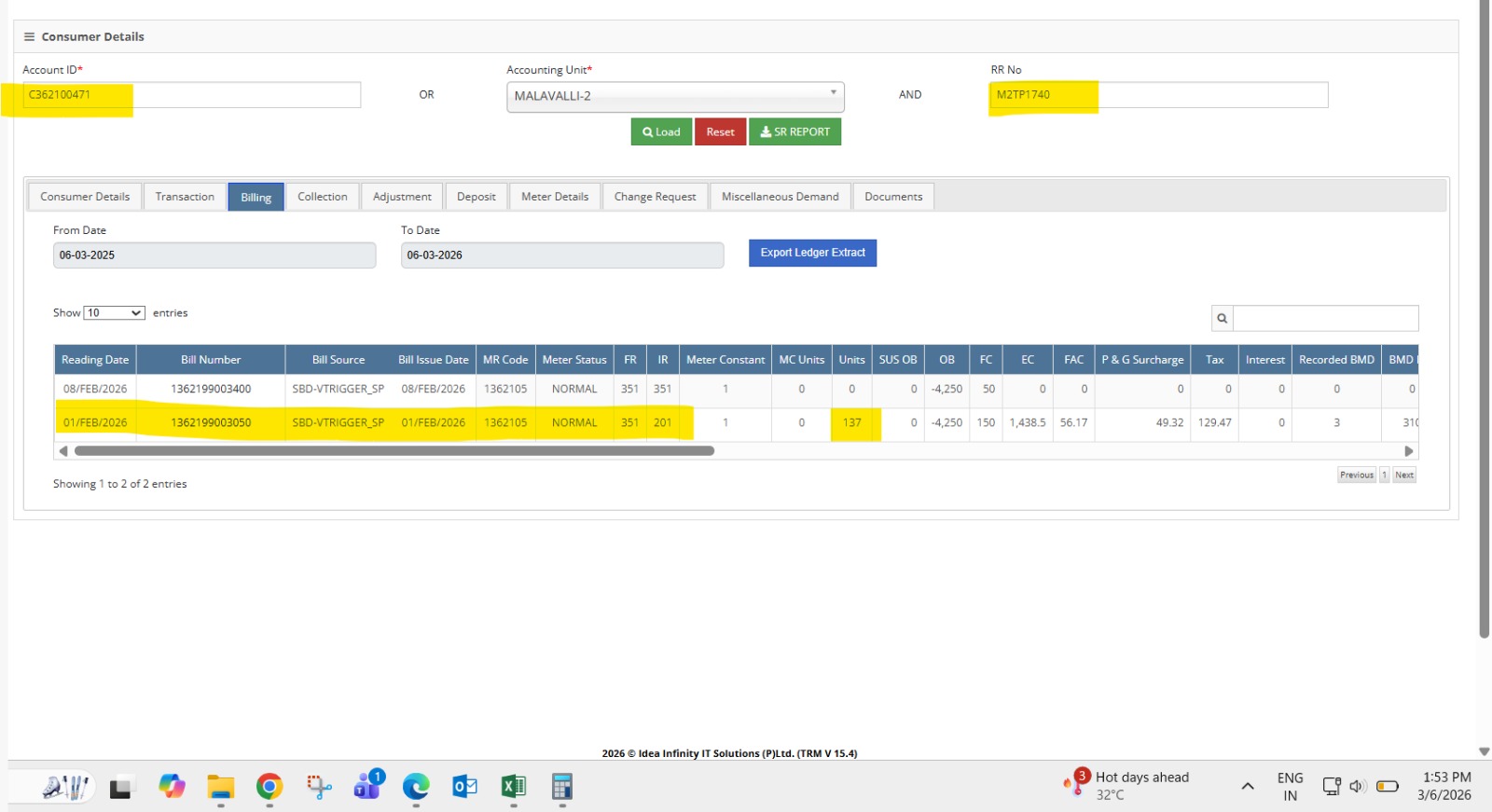Open Calculator app from the taskbar

561,788
